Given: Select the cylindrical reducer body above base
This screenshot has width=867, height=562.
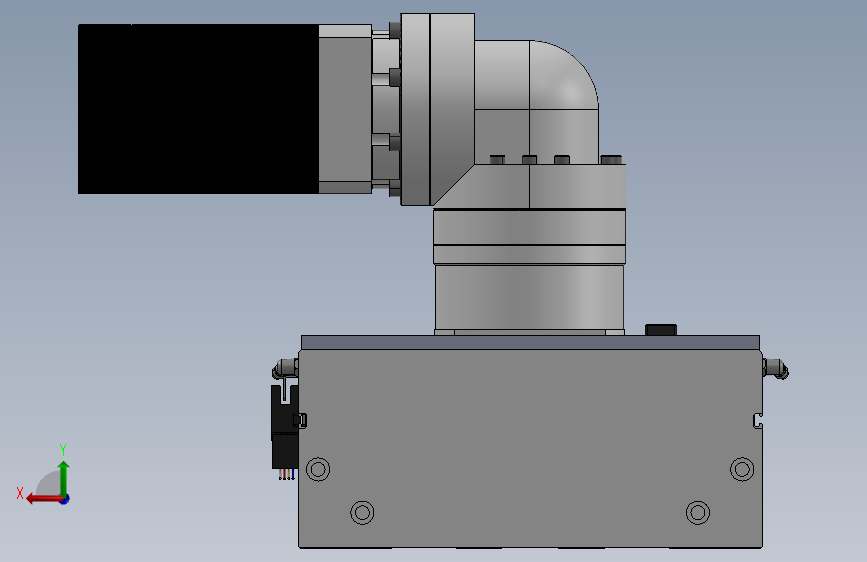Looking at the screenshot, I should click(530, 298).
